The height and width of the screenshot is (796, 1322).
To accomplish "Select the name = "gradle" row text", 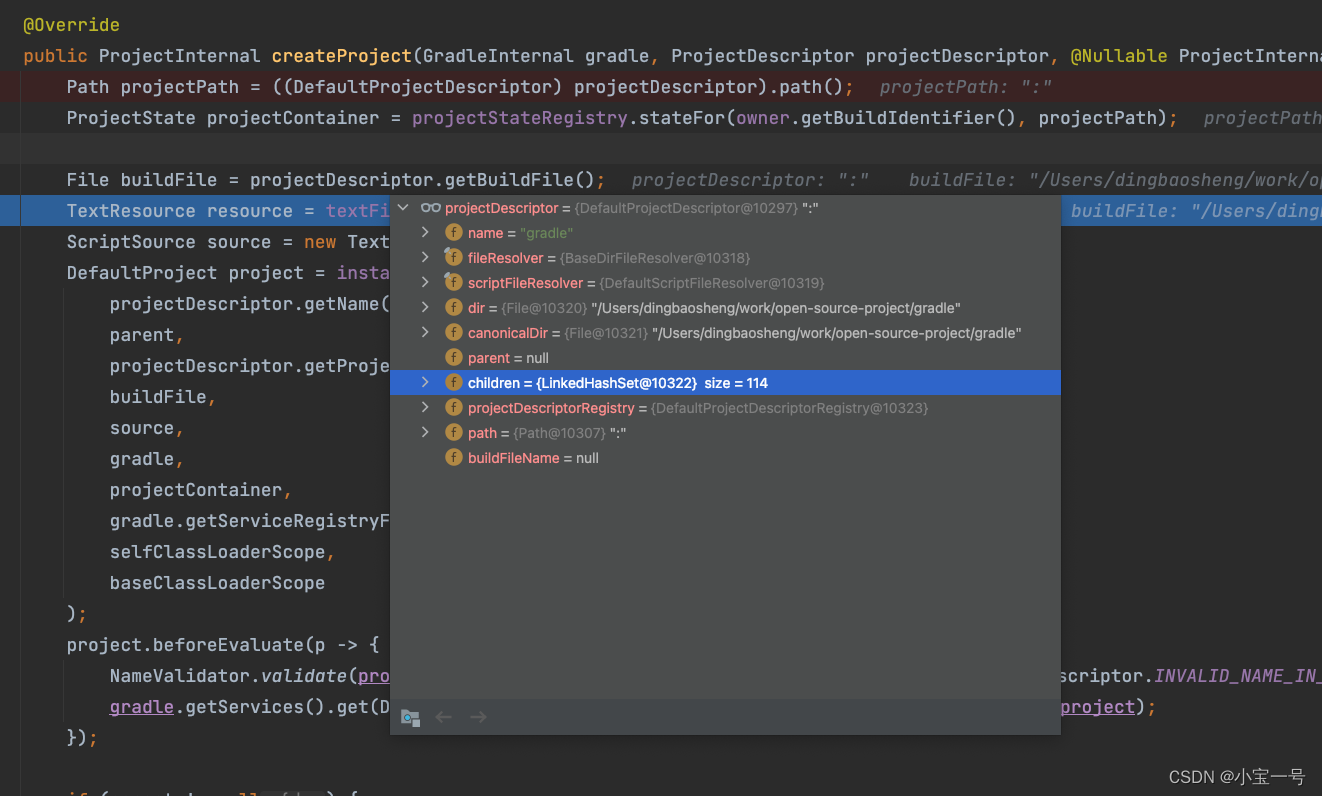I will pos(520,233).
